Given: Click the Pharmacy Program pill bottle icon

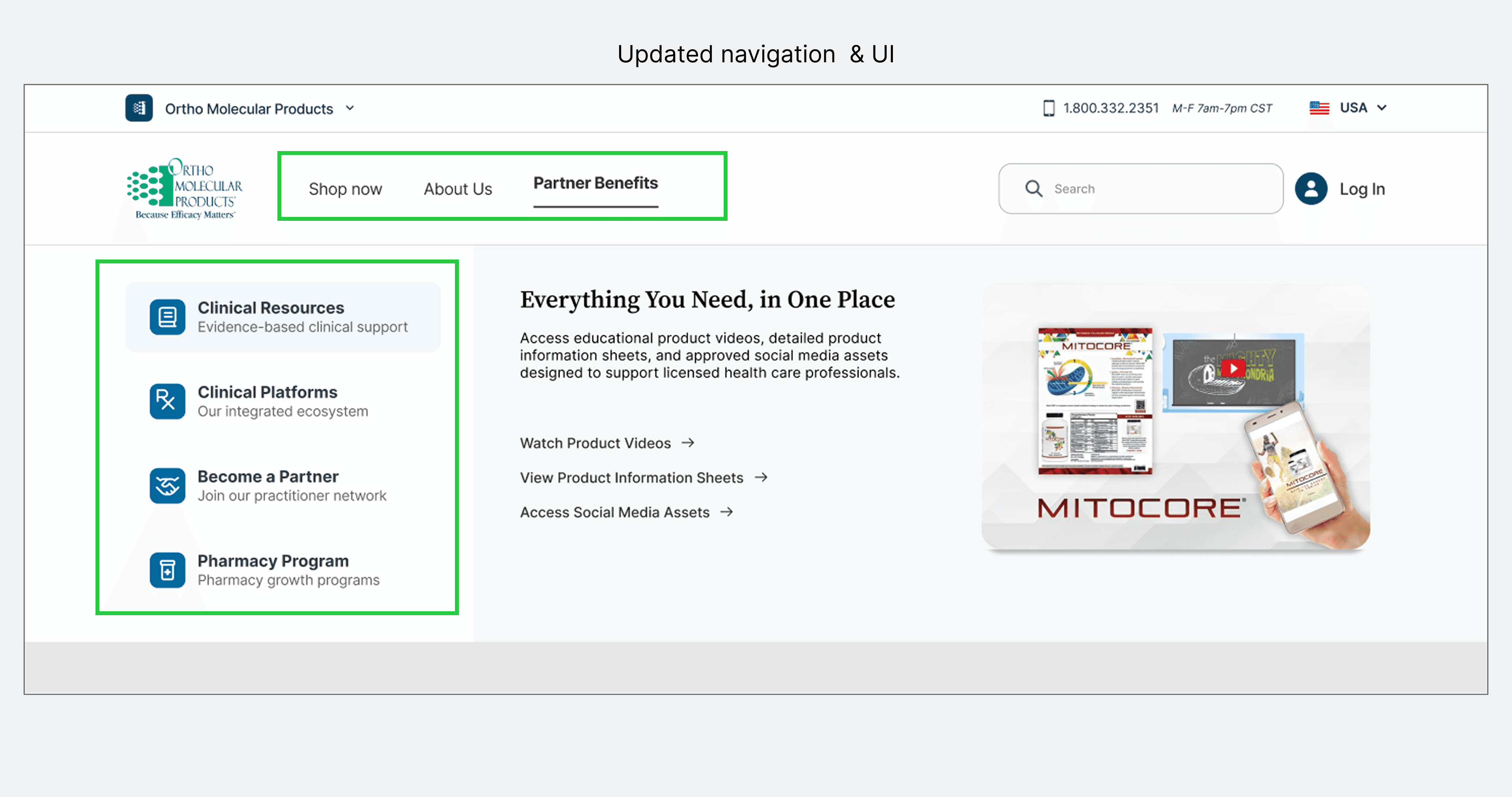Looking at the screenshot, I should click(x=167, y=570).
